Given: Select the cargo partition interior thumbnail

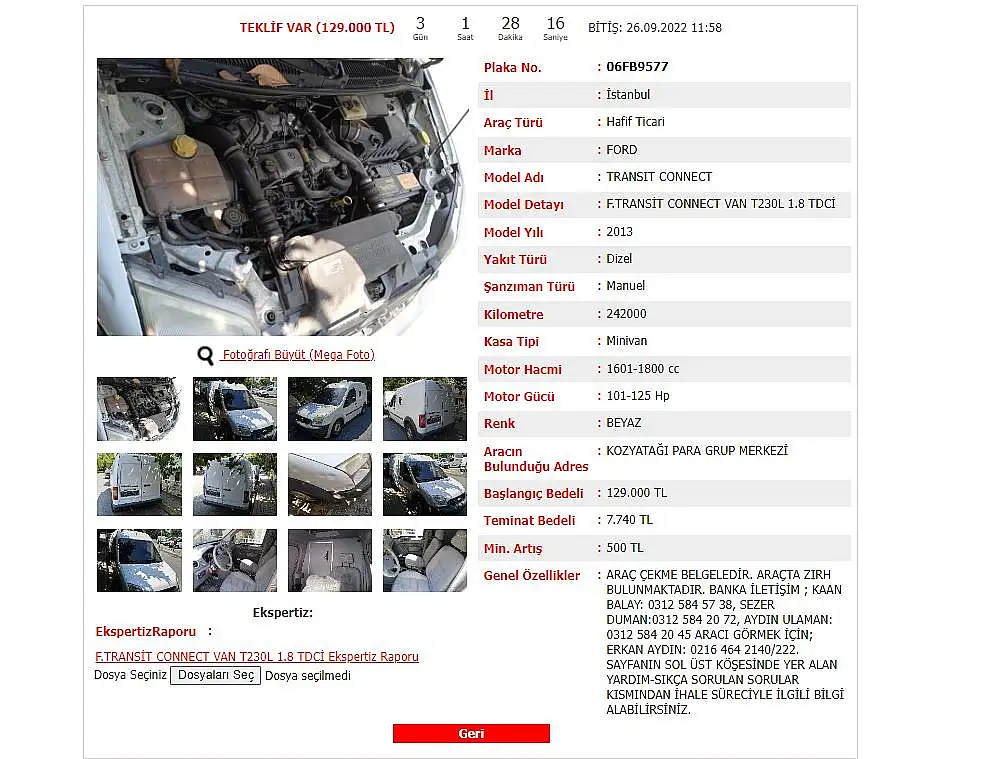Looking at the screenshot, I should (x=330, y=561).
